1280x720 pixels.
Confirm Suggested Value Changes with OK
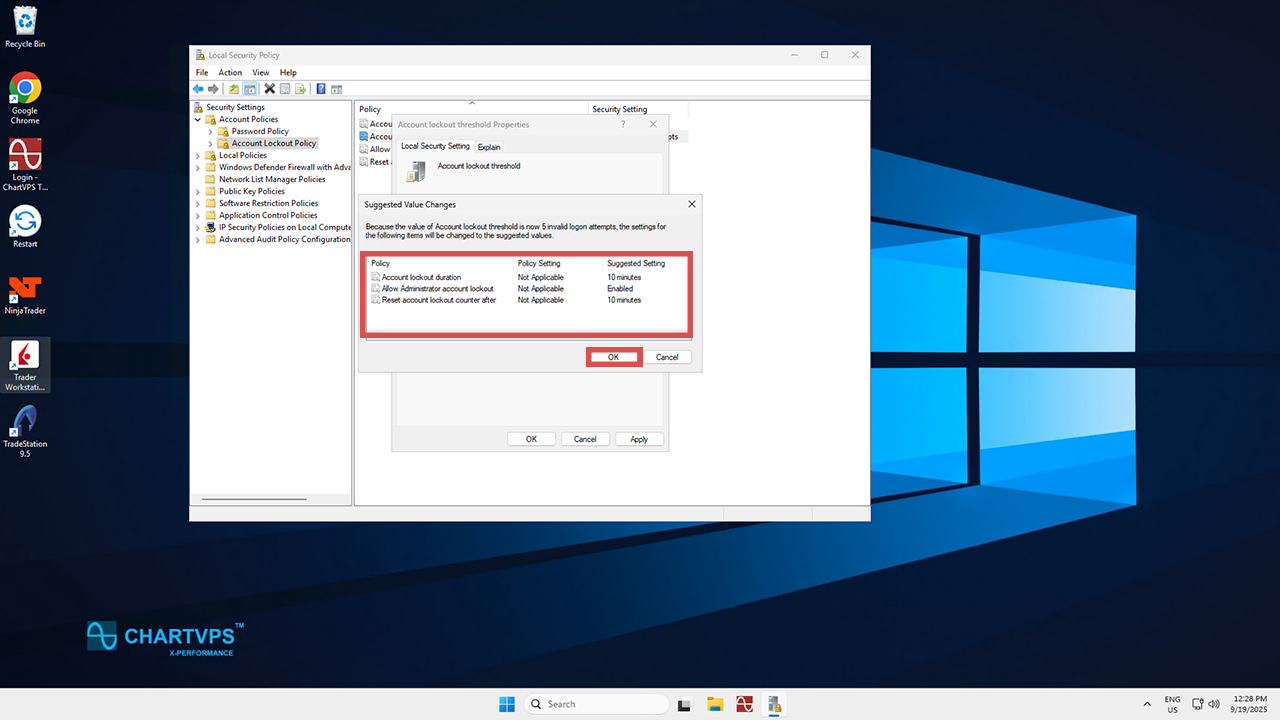pos(613,357)
